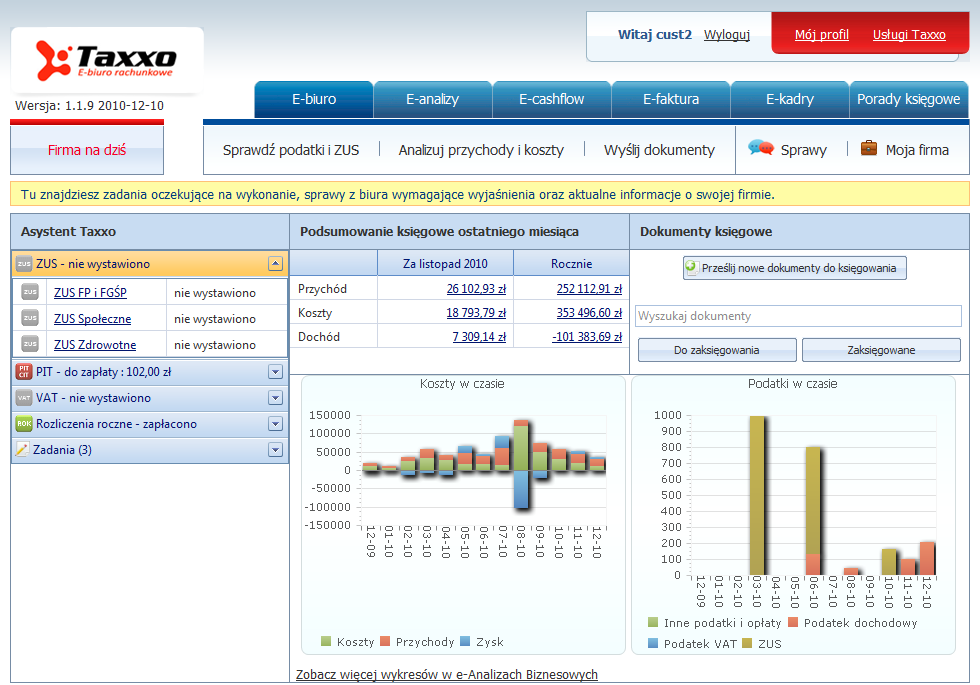Switch to the E-cashflow tab
Screen dimensions: 980x685
(x=551, y=99)
